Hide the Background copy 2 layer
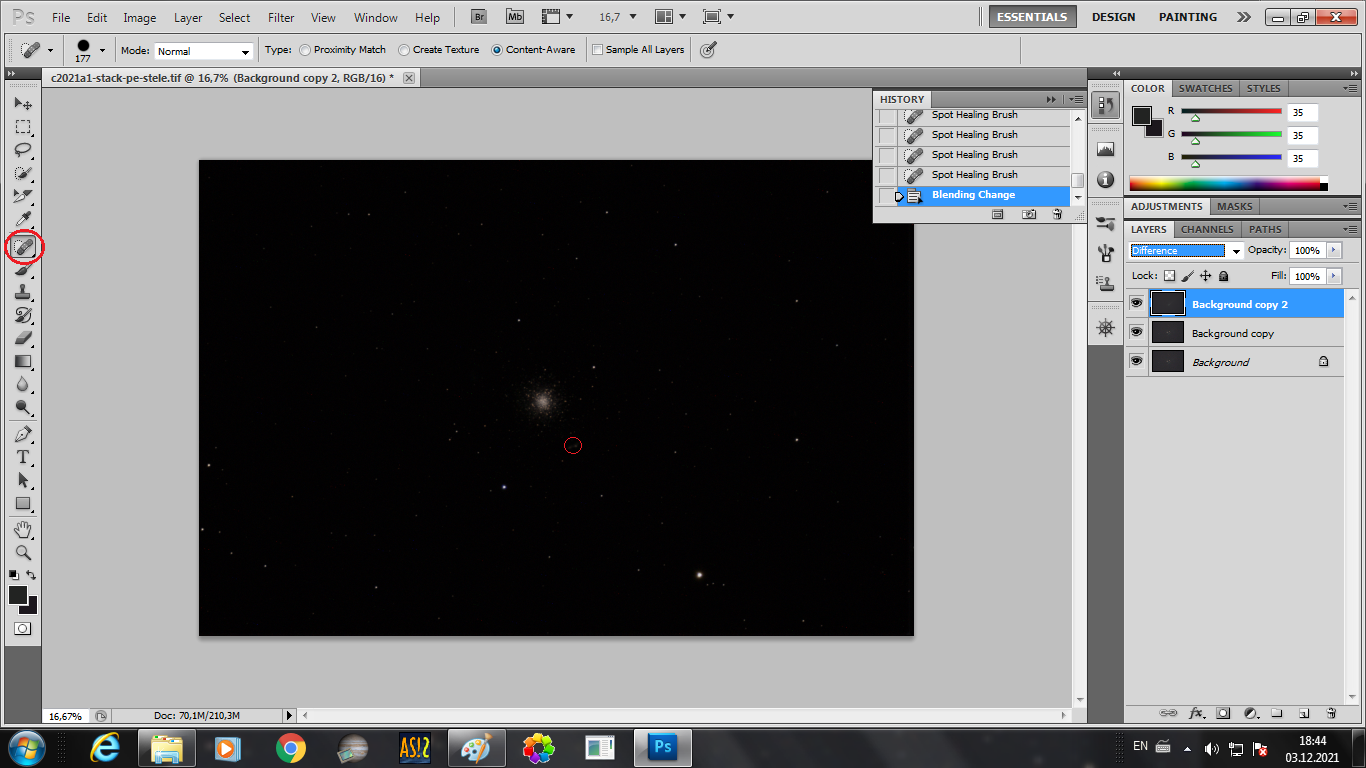 1136,304
